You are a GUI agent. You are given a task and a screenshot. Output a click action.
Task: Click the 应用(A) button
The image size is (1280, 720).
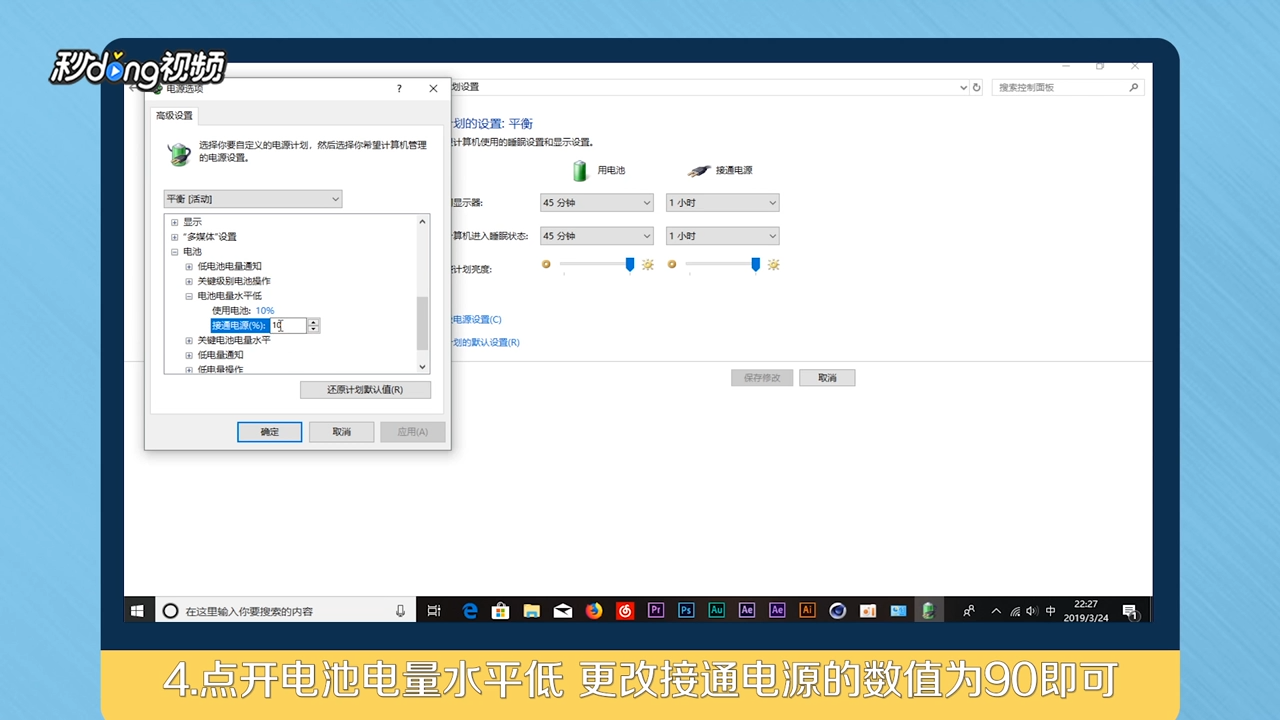[x=413, y=432]
